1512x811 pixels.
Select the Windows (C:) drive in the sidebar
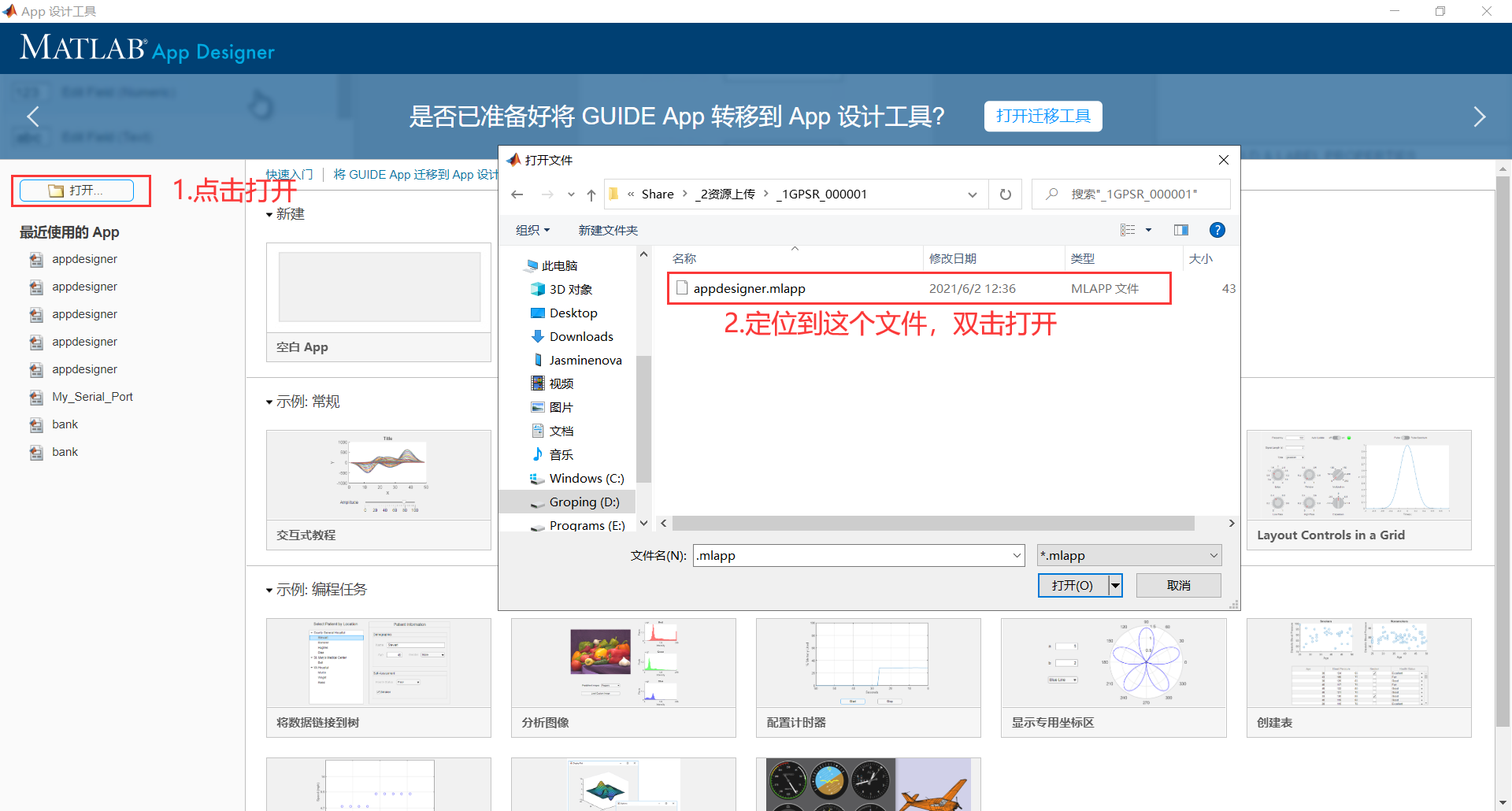click(x=587, y=478)
